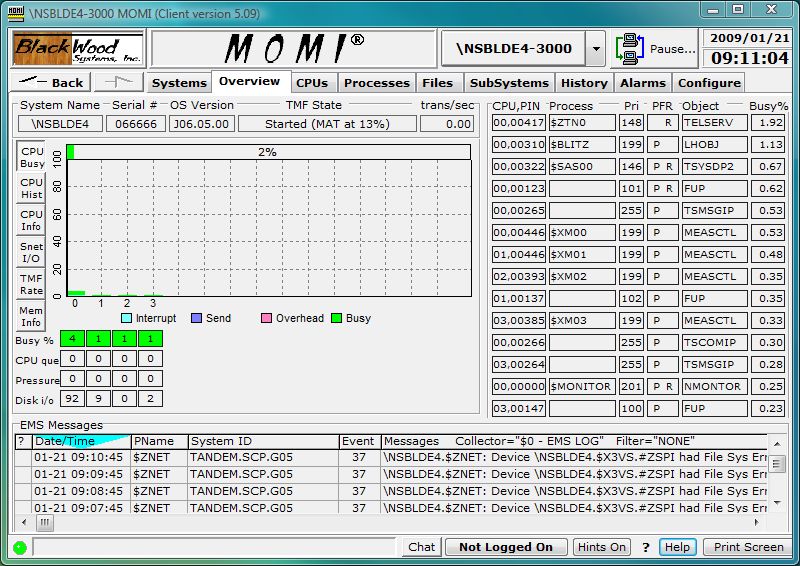
Task: Click the EMS horizontal scroll left arrow
Action: [24, 522]
